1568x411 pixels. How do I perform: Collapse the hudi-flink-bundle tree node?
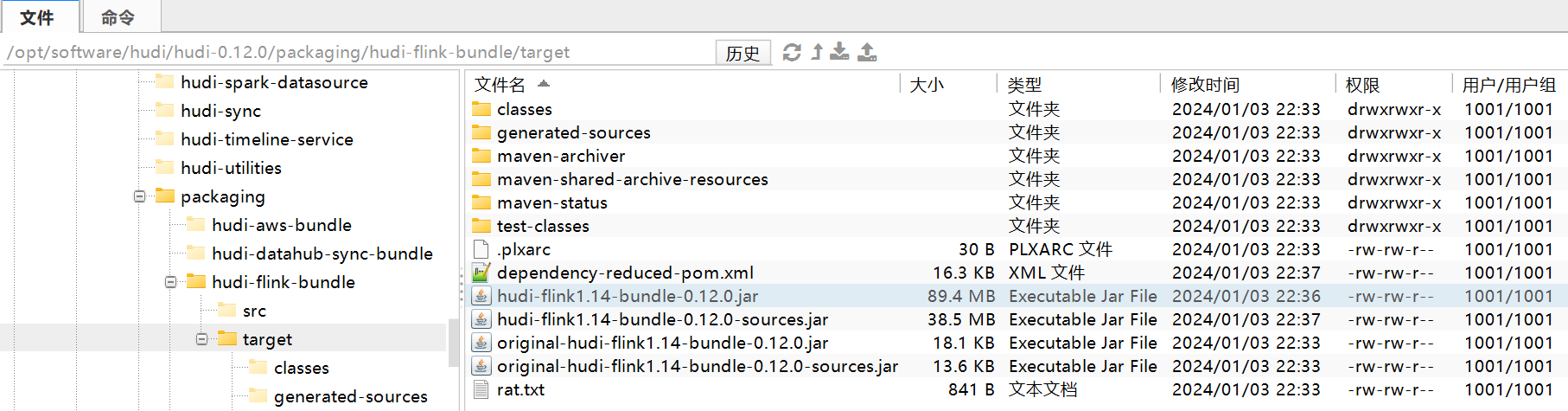pos(170,282)
